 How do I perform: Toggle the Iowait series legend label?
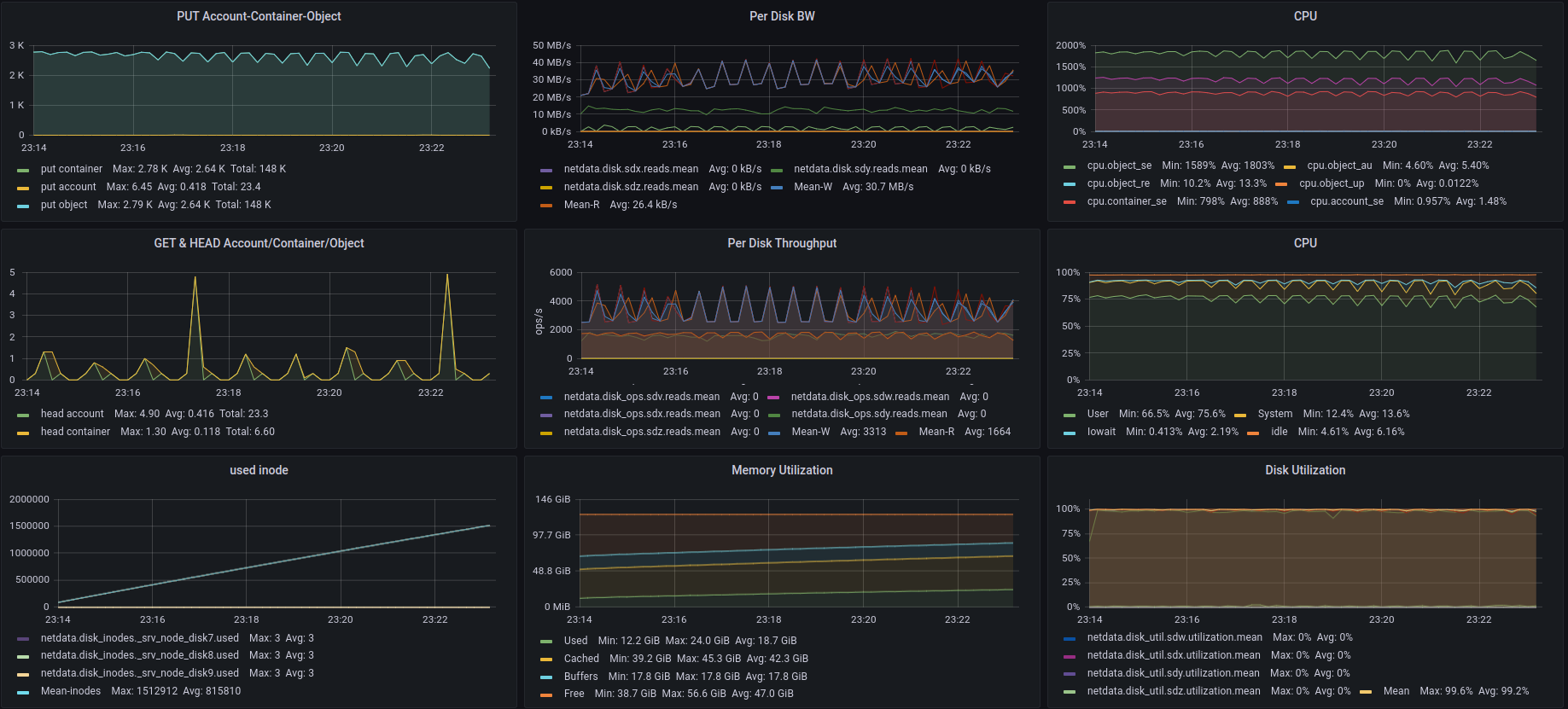[1101, 432]
